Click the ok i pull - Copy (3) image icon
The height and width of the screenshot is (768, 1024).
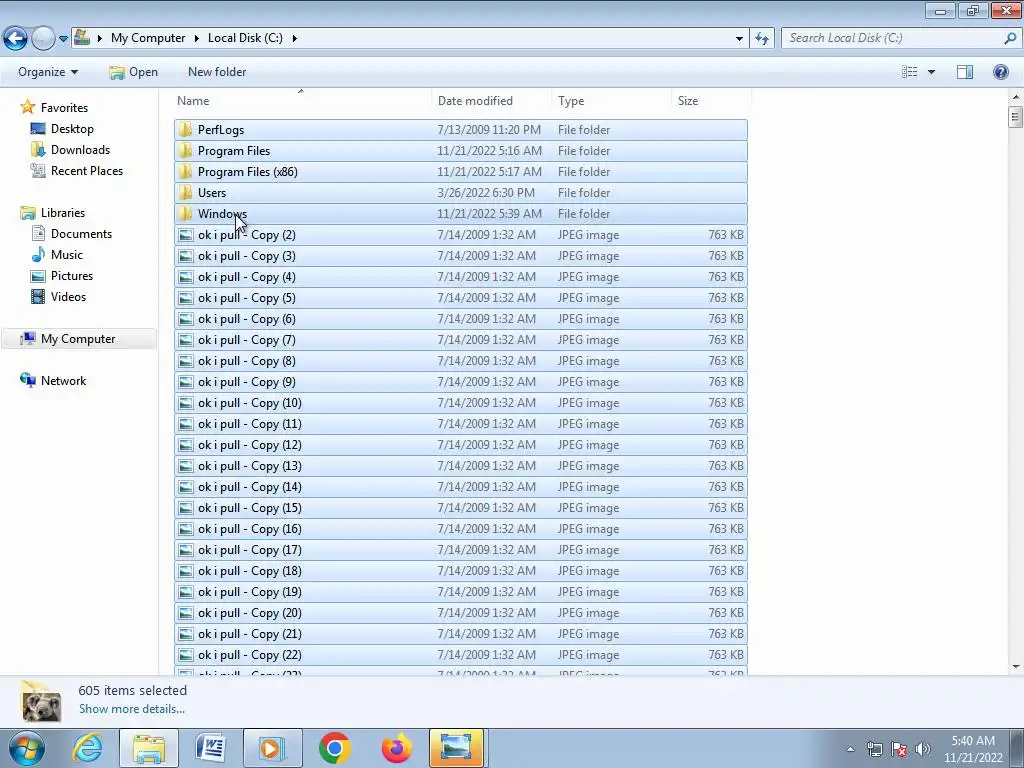click(186, 256)
